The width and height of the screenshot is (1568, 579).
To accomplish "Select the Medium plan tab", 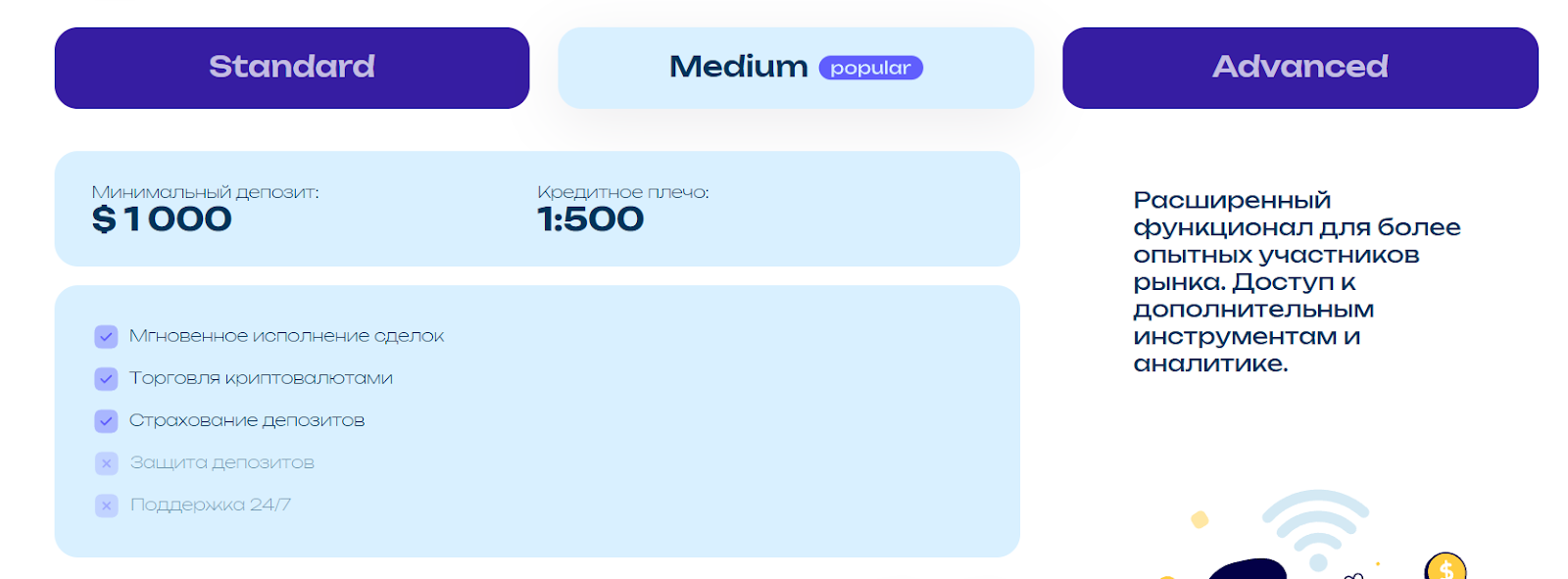I will point(796,68).
